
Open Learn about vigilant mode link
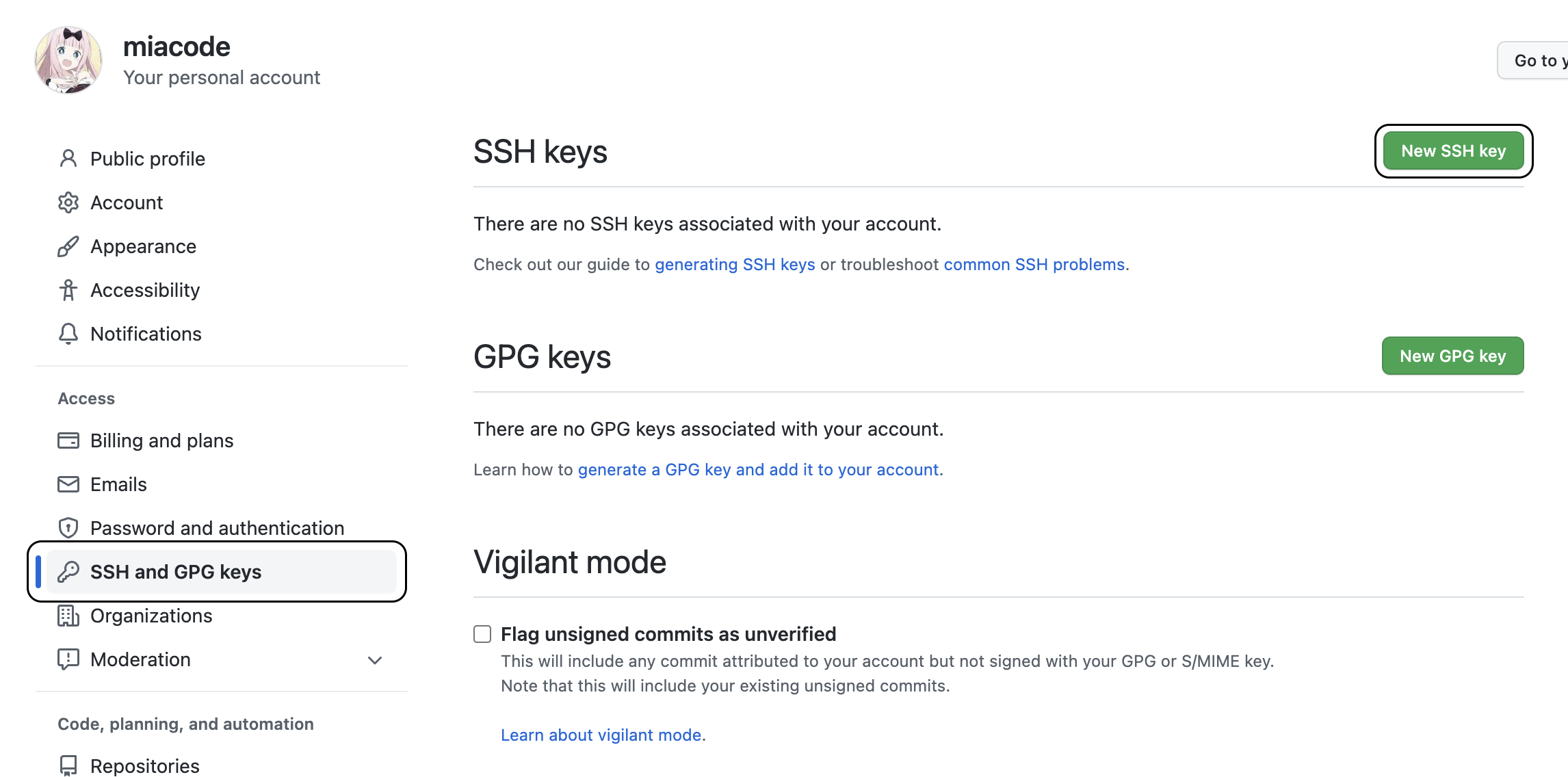(601, 735)
